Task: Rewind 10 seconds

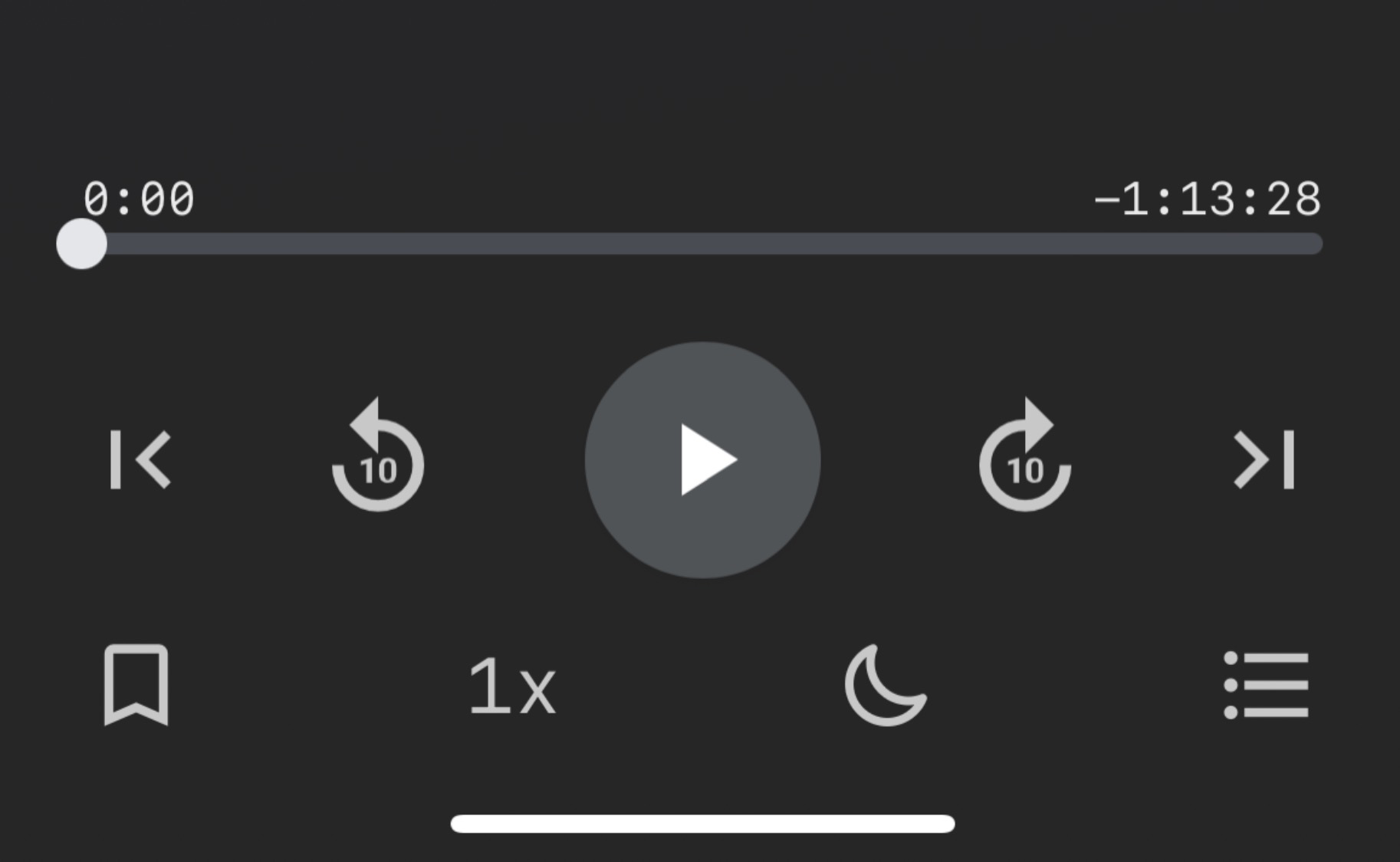Action: pyautogui.click(x=377, y=455)
